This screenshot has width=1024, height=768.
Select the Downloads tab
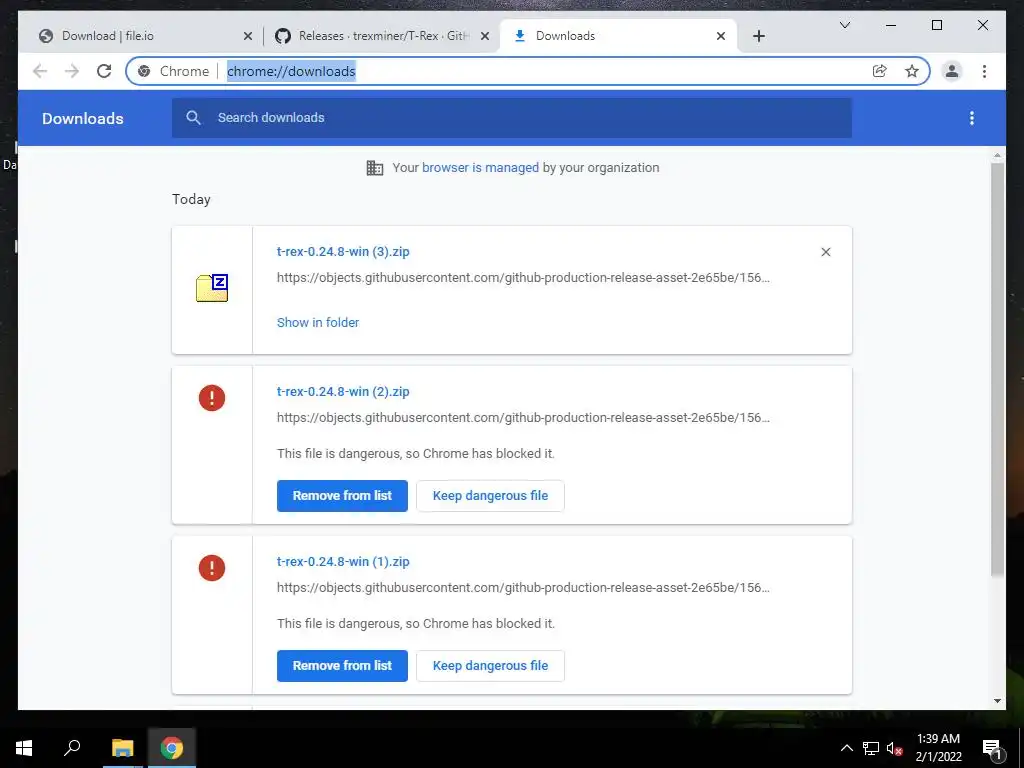(x=618, y=36)
